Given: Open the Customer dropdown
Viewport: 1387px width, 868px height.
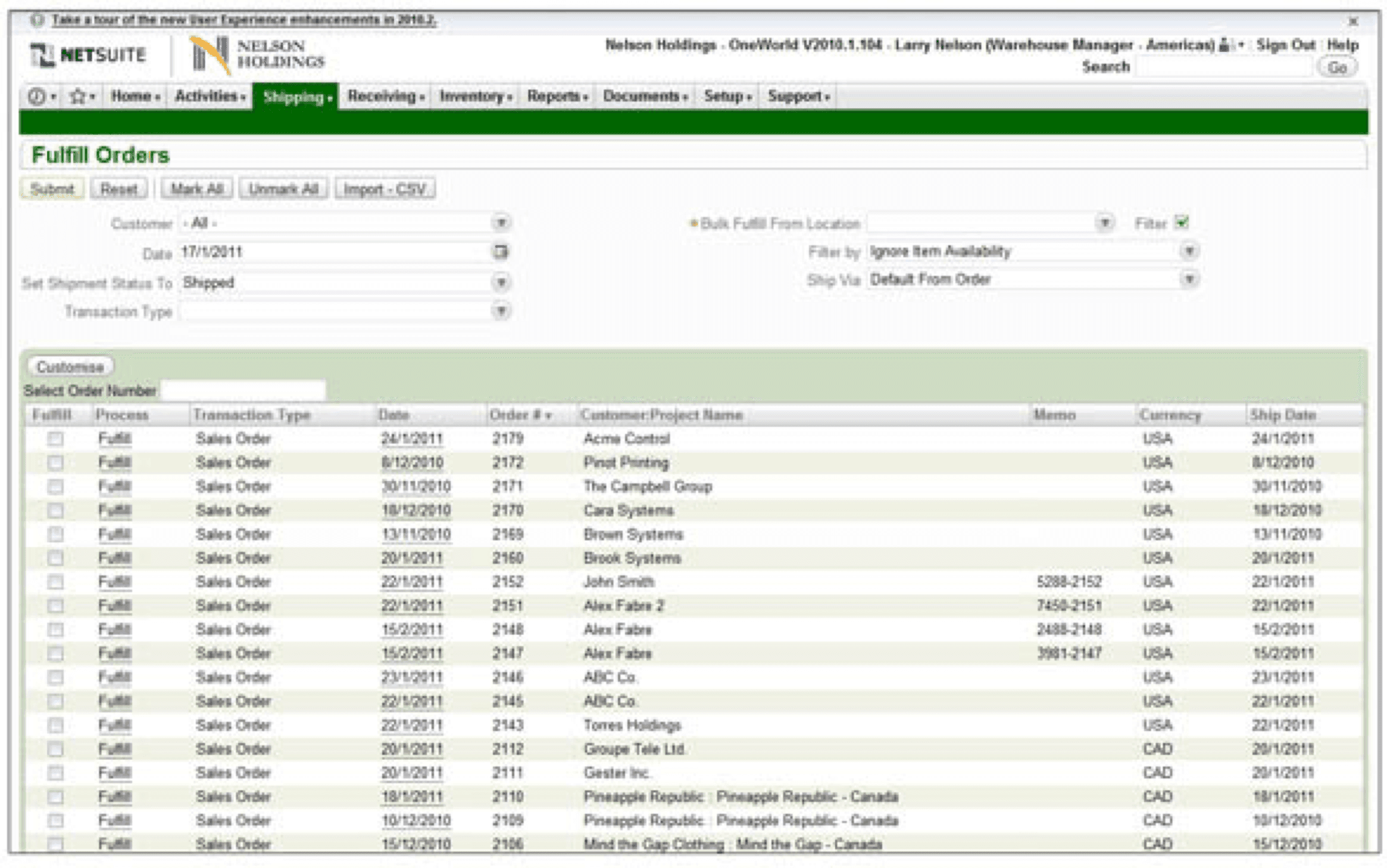Looking at the screenshot, I should [501, 222].
